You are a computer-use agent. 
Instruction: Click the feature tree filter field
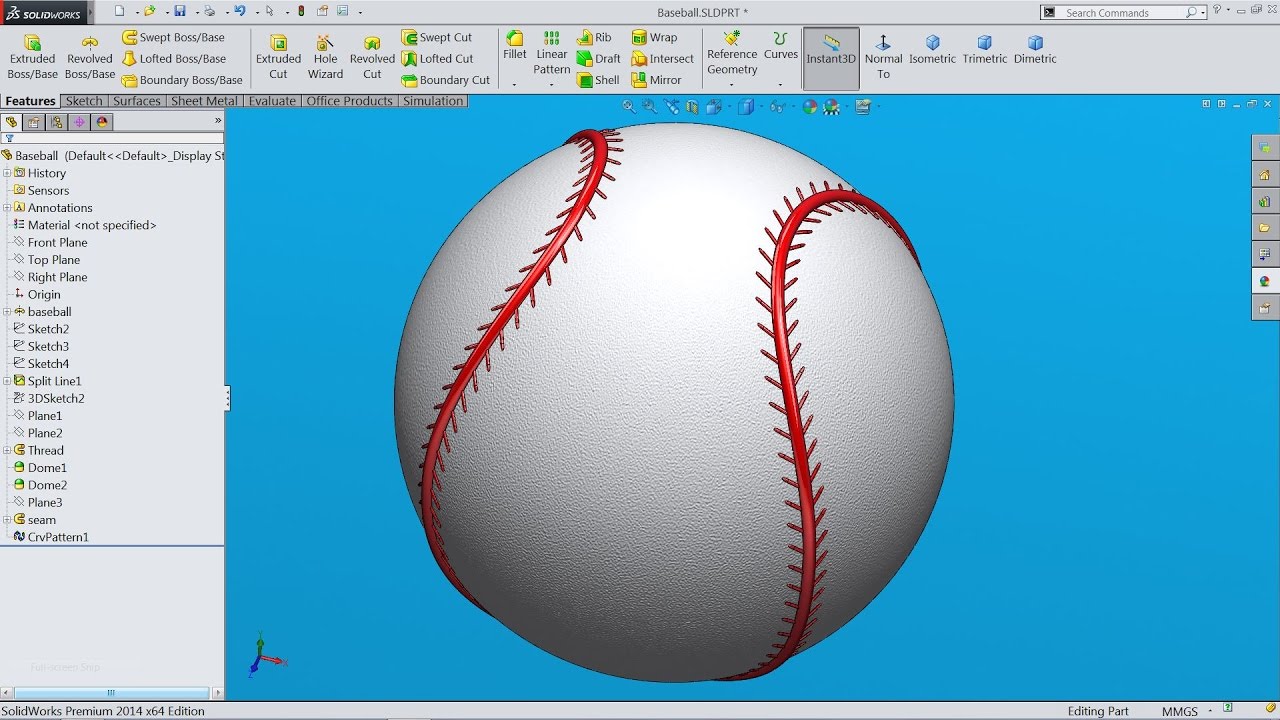112,139
